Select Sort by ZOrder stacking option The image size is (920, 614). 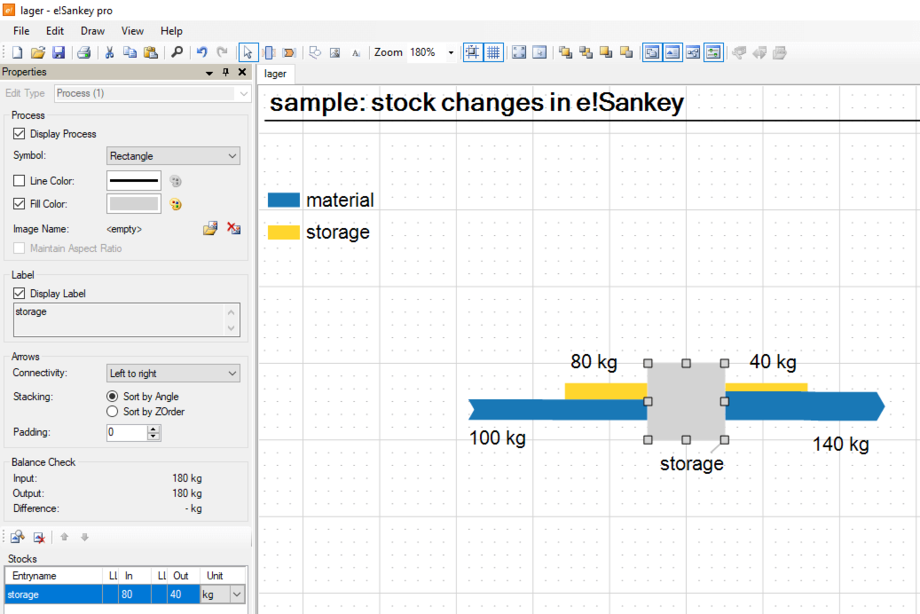(112, 411)
